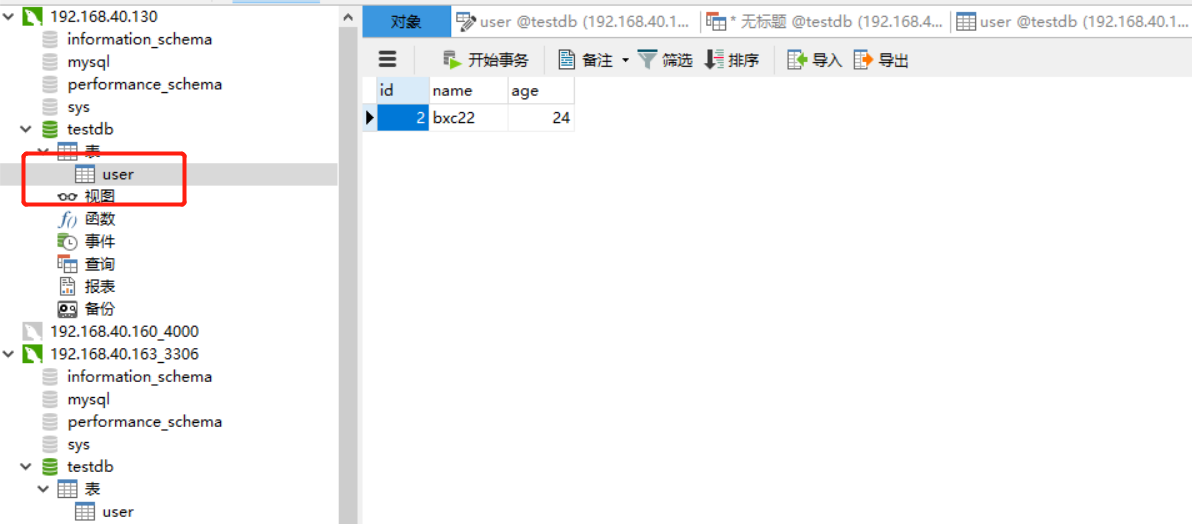Click the grey 192.168.40.160_4000 connection icon
This screenshot has height=524, width=1192.
tap(33, 332)
